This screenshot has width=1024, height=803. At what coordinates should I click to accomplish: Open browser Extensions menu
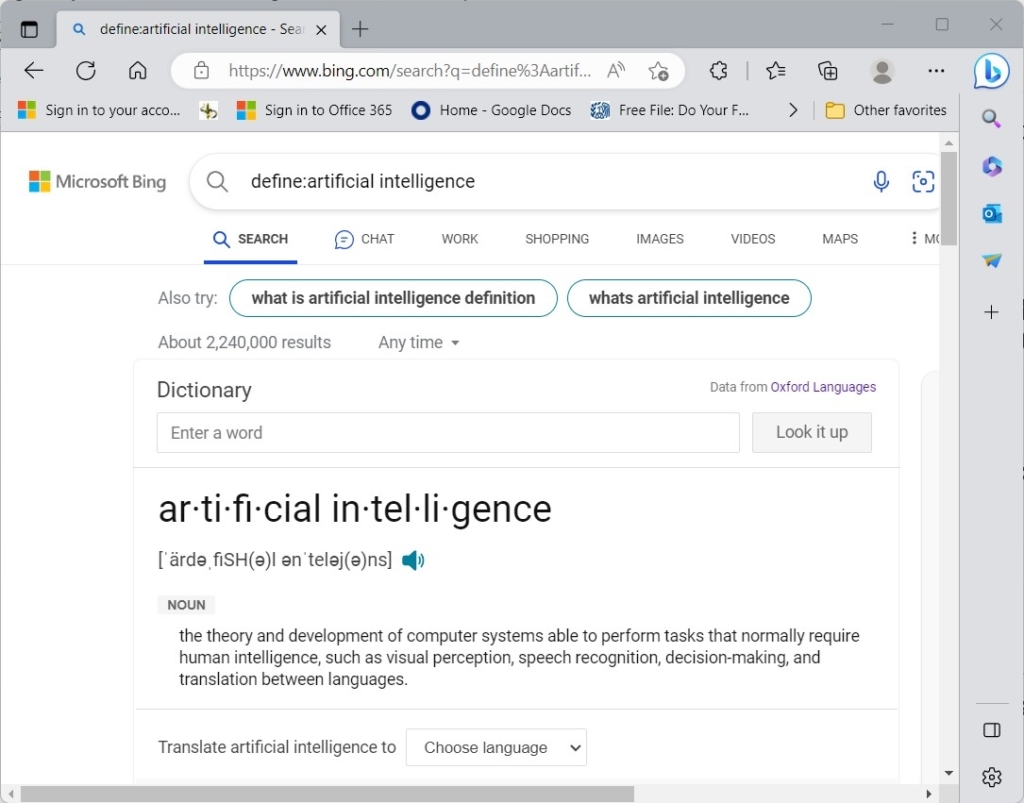(x=718, y=71)
